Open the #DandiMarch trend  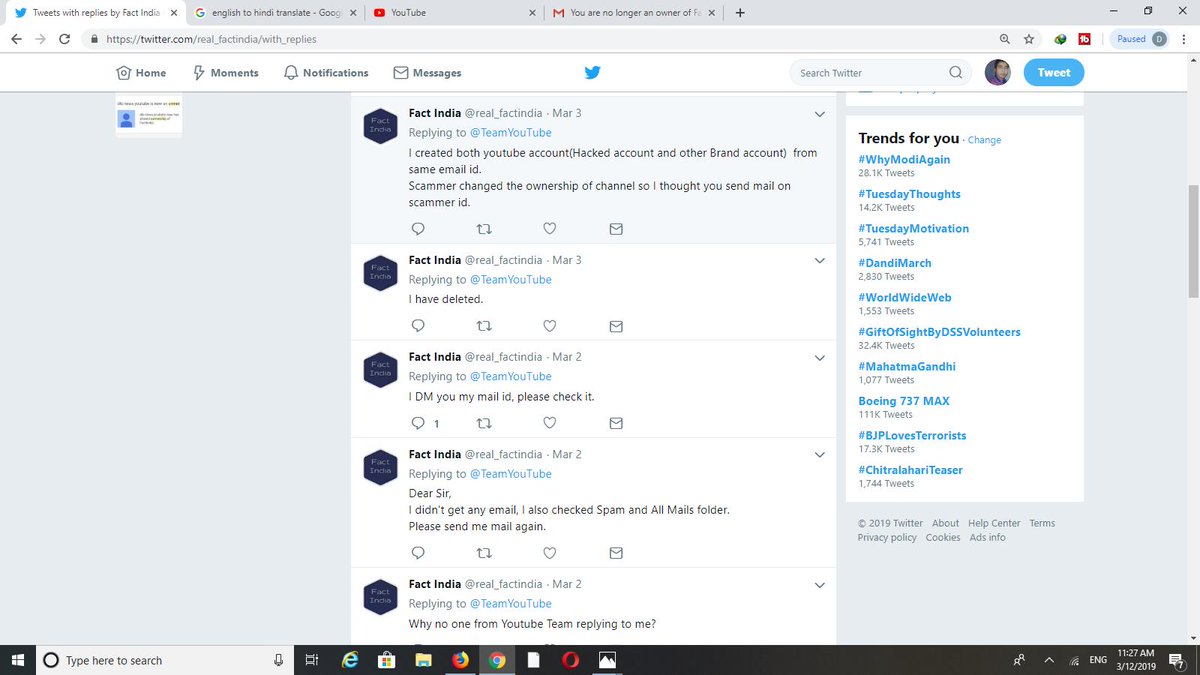[x=894, y=263]
